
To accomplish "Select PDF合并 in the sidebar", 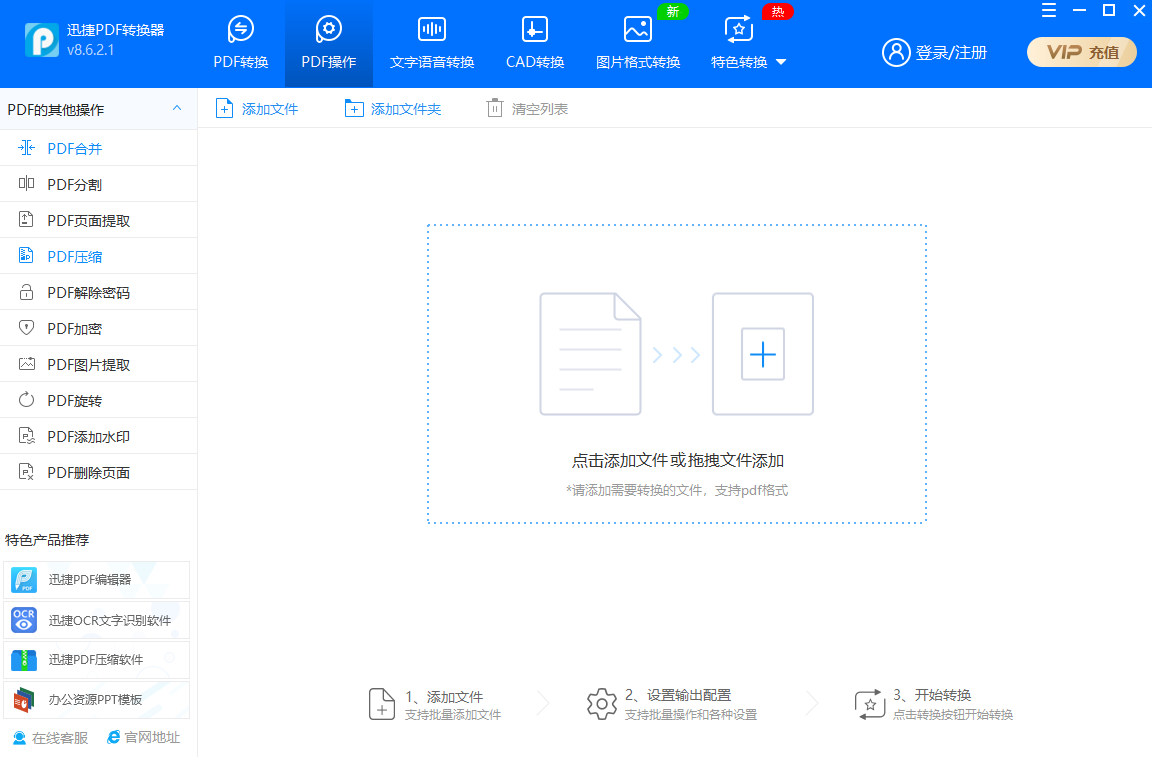I will pyautogui.click(x=98, y=148).
